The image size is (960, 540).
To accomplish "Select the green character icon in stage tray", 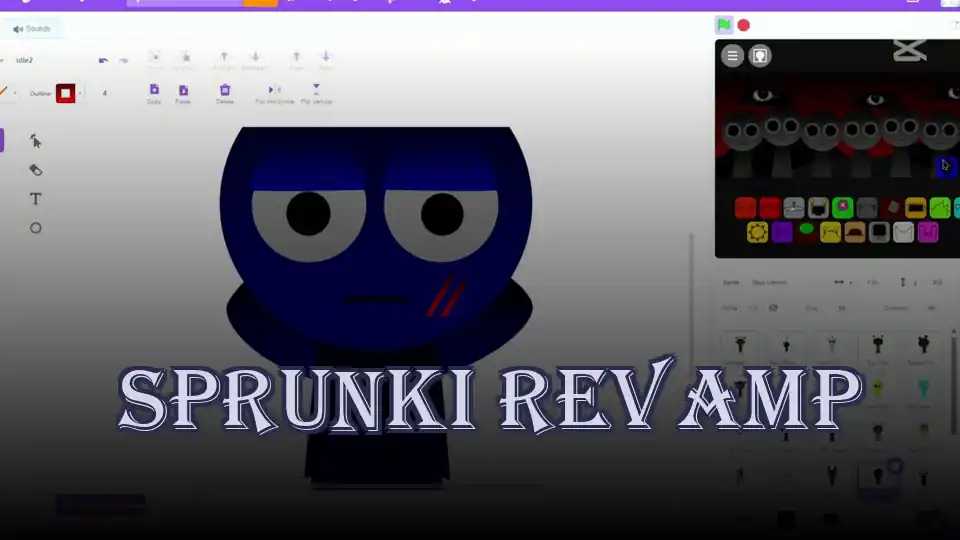I will (x=843, y=208).
